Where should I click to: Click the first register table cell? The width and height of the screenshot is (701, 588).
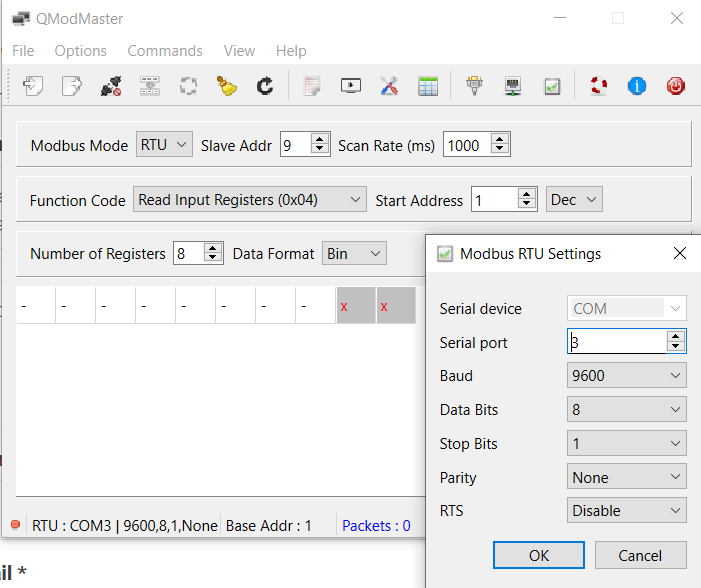(x=36, y=305)
